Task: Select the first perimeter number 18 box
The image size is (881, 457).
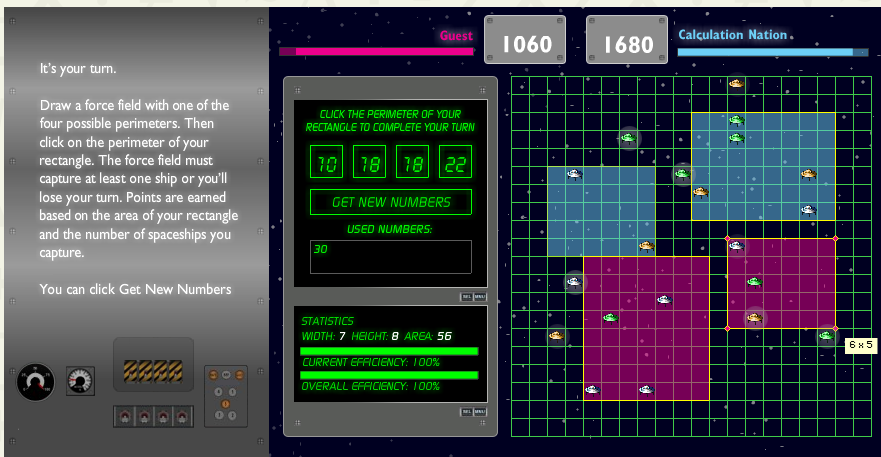Action: tap(369, 162)
